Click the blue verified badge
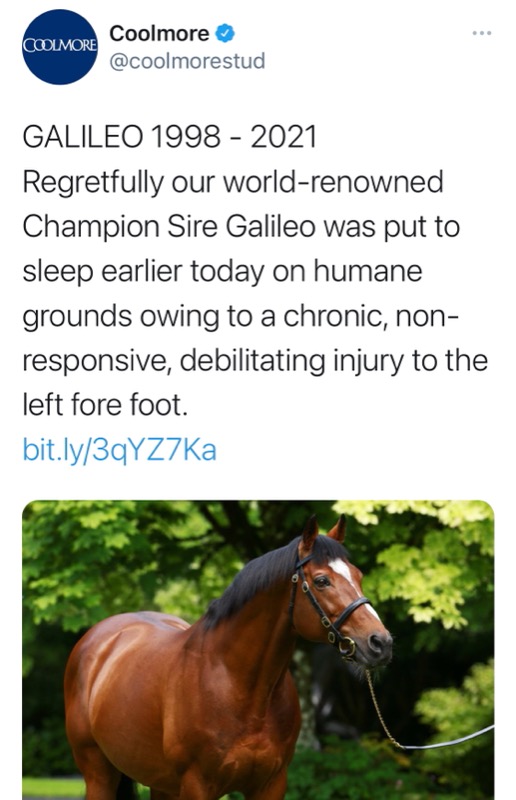Image resolution: width=516 pixels, height=800 pixels. tap(225, 33)
